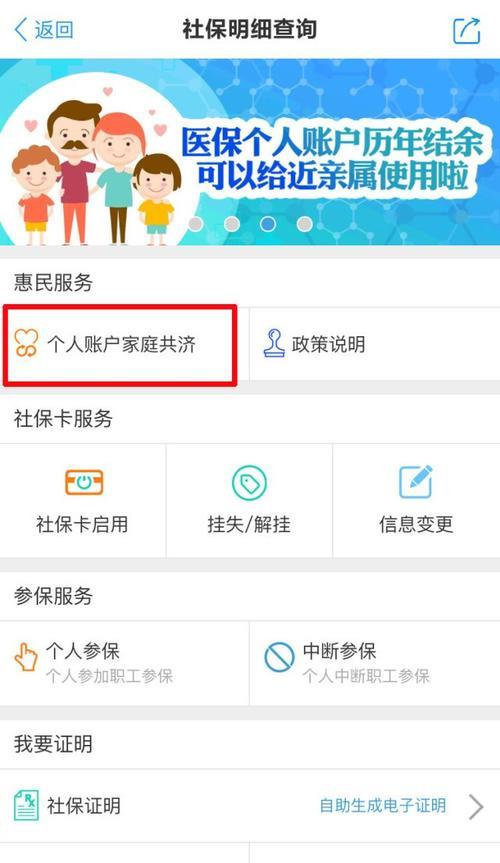The height and width of the screenshot is (863, 500).
Task: Select the fourth banner carousel dot
Action: coord(305,223)
